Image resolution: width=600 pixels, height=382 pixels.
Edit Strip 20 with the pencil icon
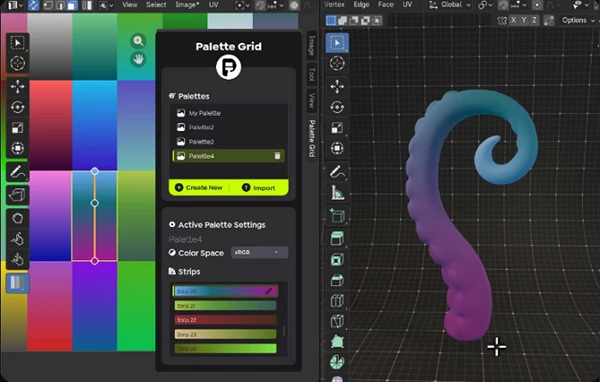269,291
